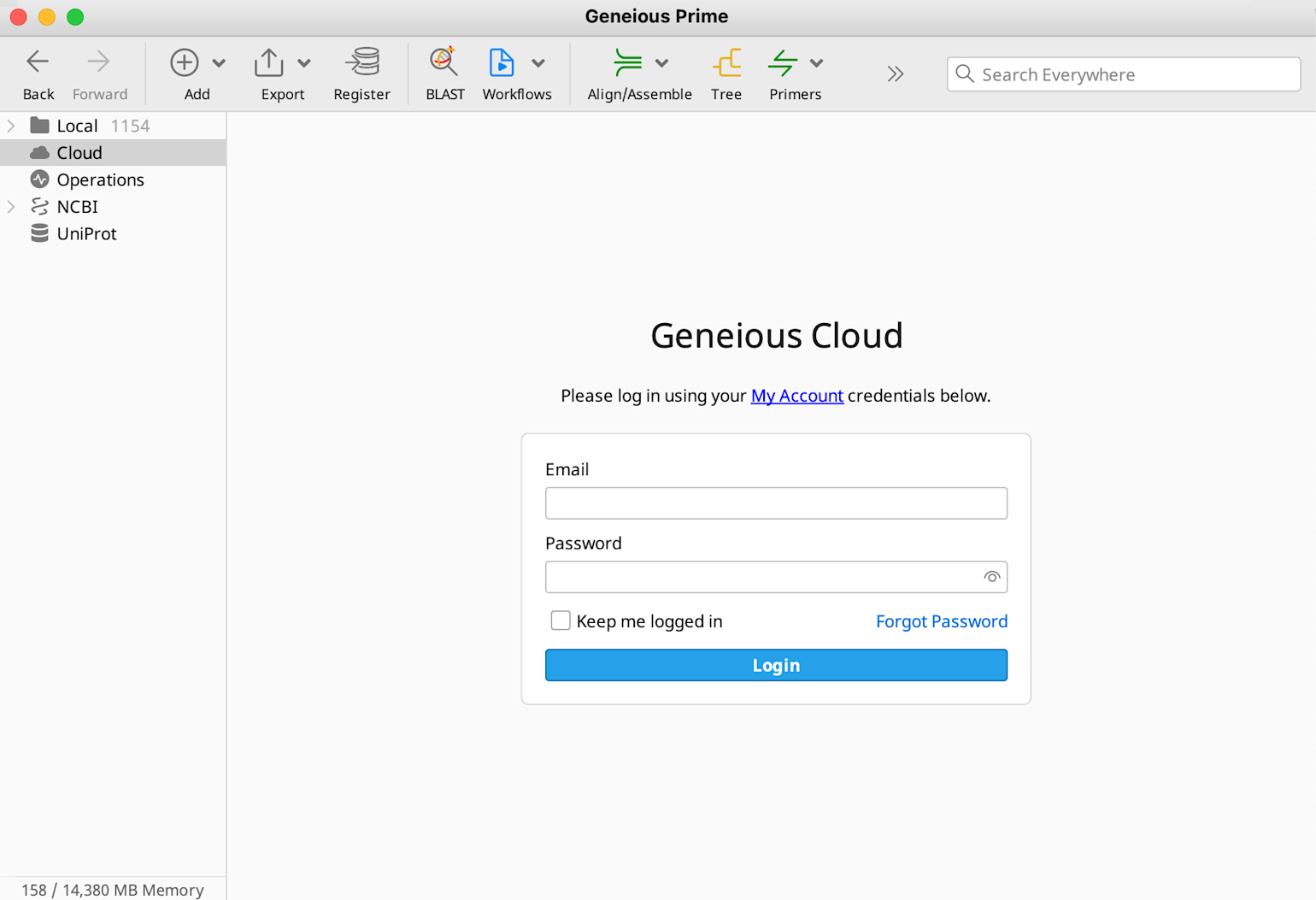Show more toolbar items via double chevron

tap(895, 74)
